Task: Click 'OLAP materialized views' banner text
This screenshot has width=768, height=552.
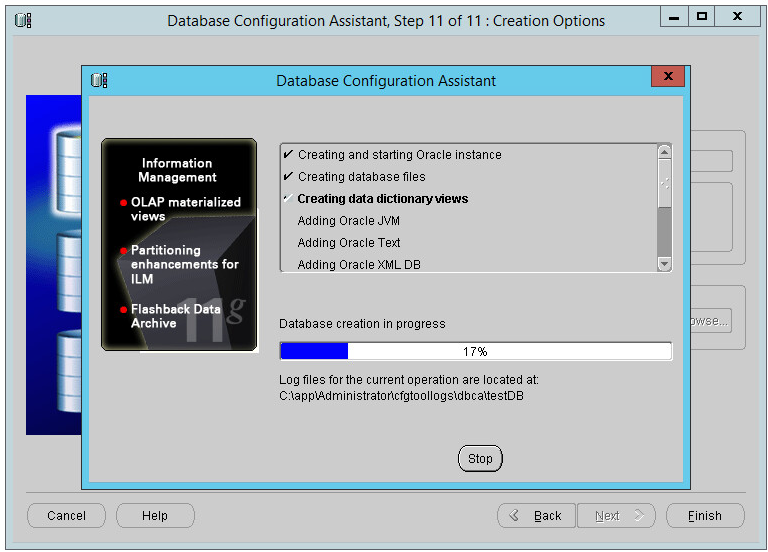Action: (x=186, y=209)
